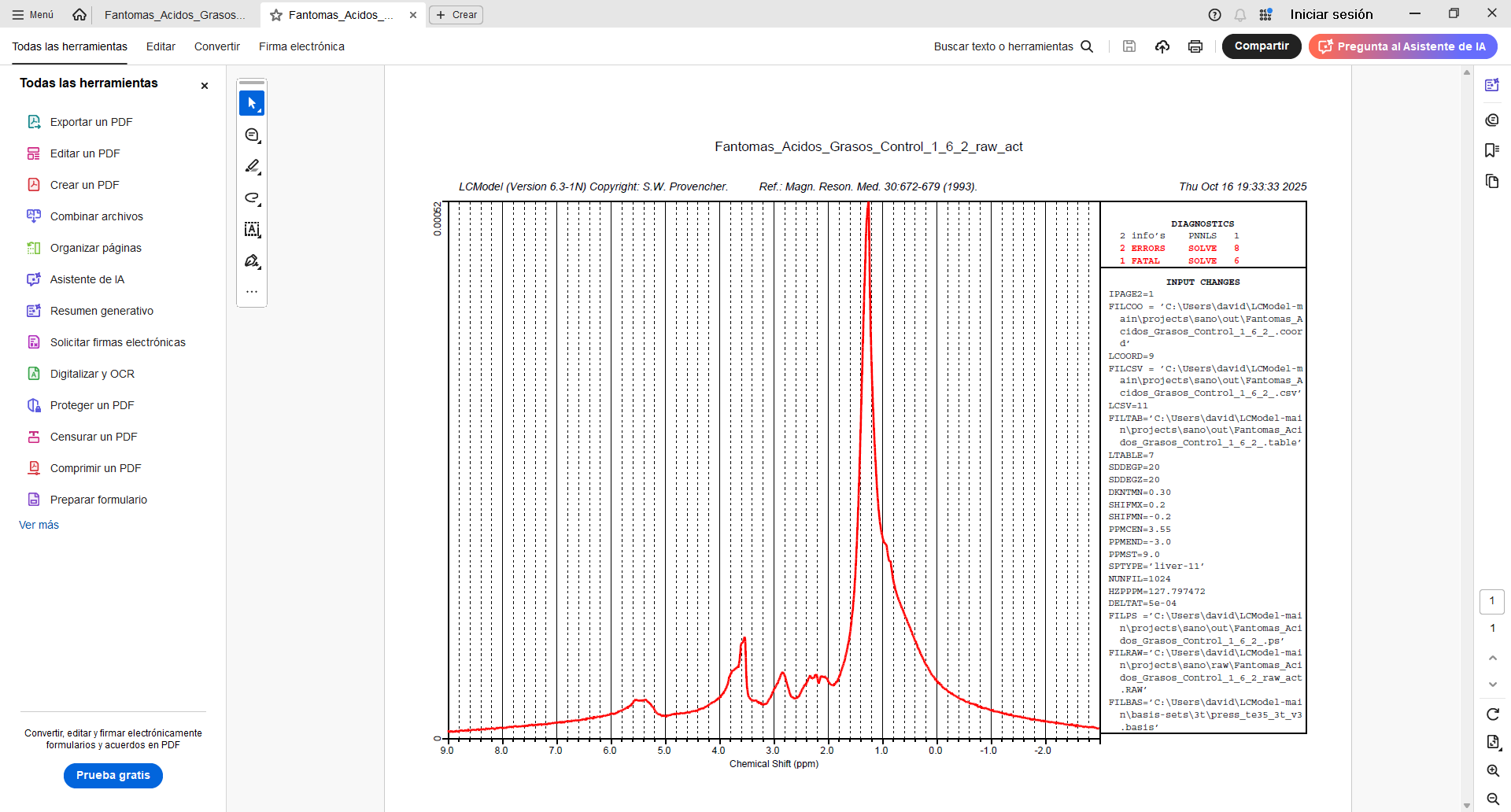The image size is (1511, 812).
Task: Close the Todas las herramientas panel
Action: click(x=205, y=86)
